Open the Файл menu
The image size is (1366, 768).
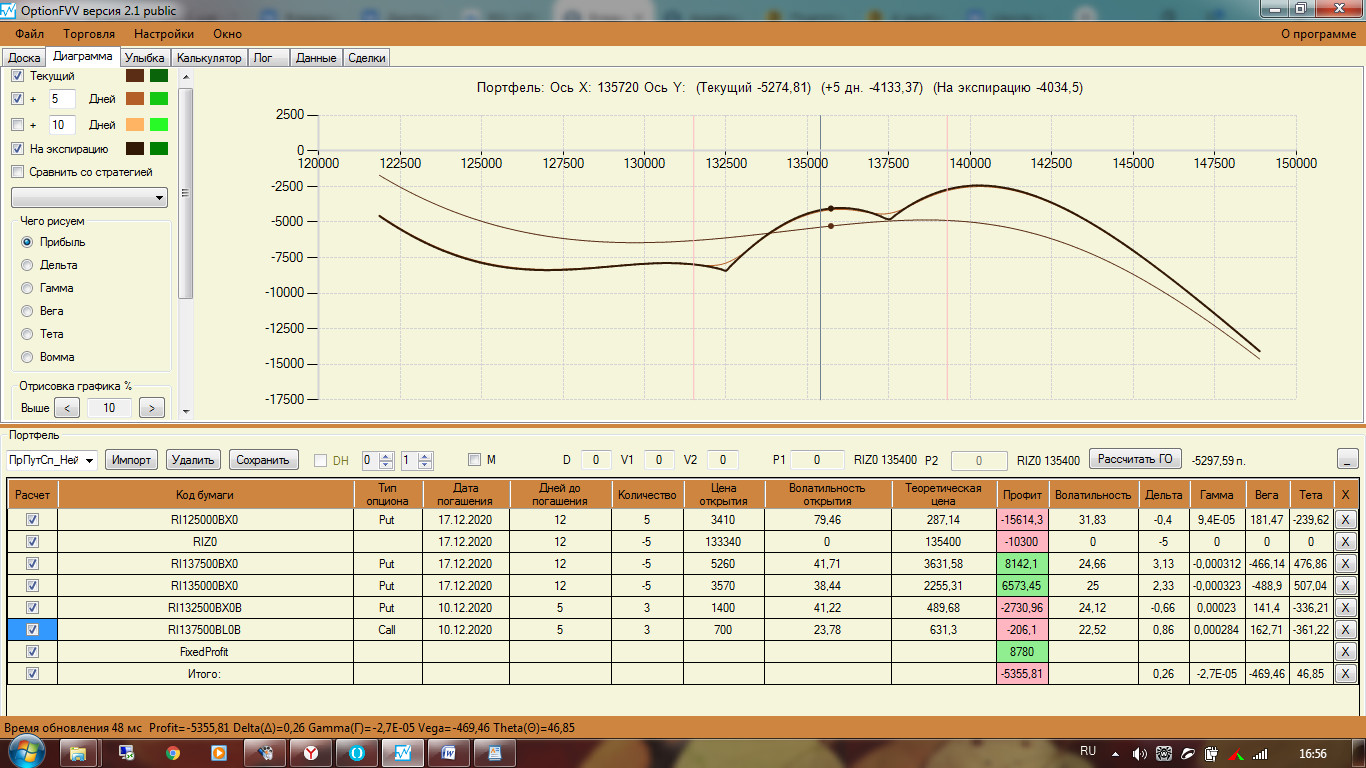point(30,34)
